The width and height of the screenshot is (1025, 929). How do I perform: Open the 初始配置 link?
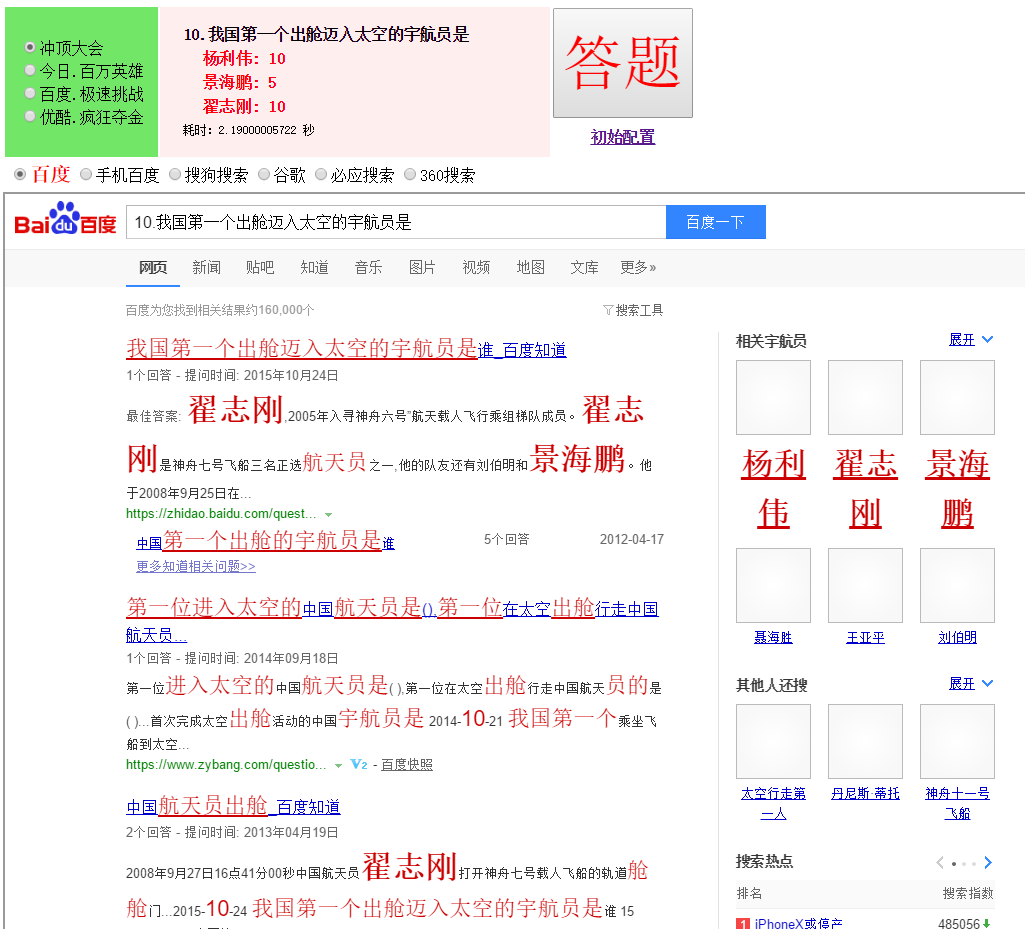622,137
